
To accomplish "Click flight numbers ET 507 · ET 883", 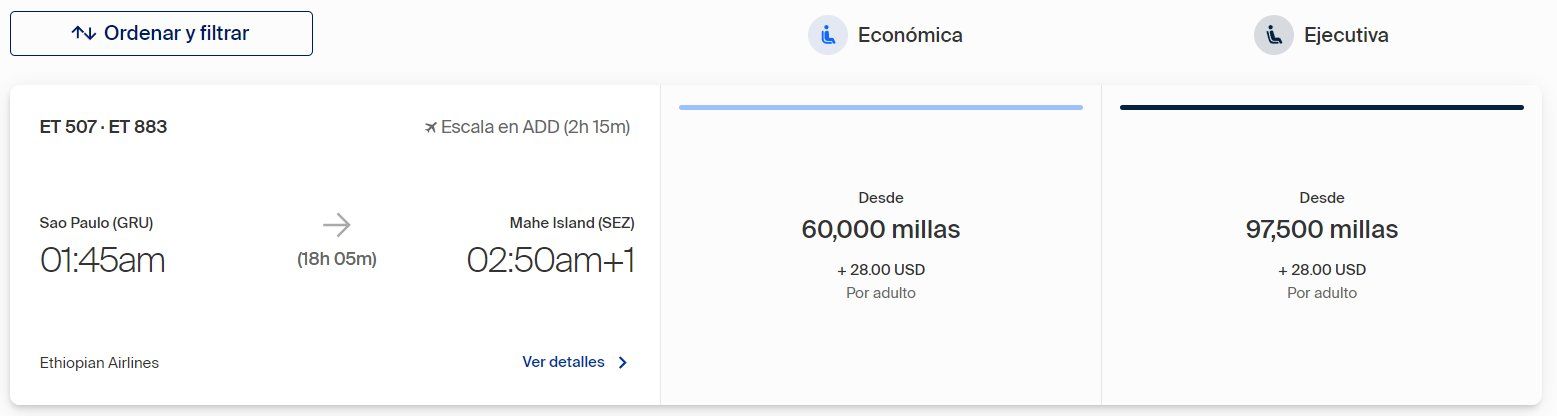I will tap(103, 127).
